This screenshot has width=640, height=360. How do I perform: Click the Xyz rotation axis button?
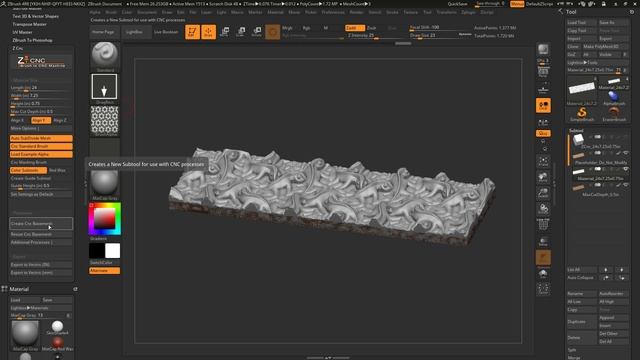pos(543,133)
